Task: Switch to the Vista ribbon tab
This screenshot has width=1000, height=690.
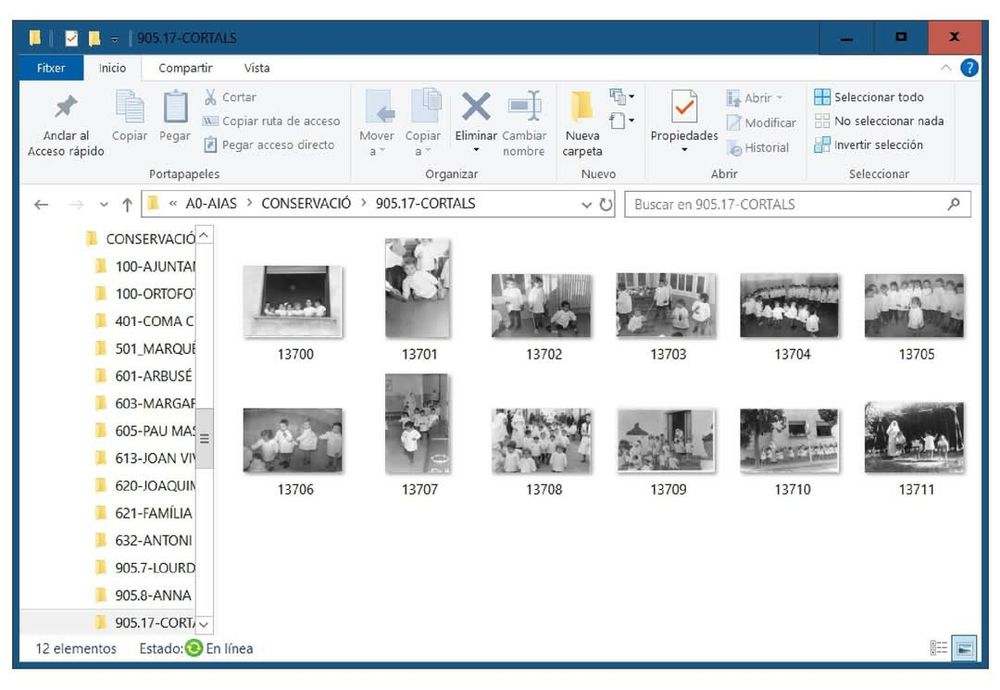Action: click(x=256, y=68)
